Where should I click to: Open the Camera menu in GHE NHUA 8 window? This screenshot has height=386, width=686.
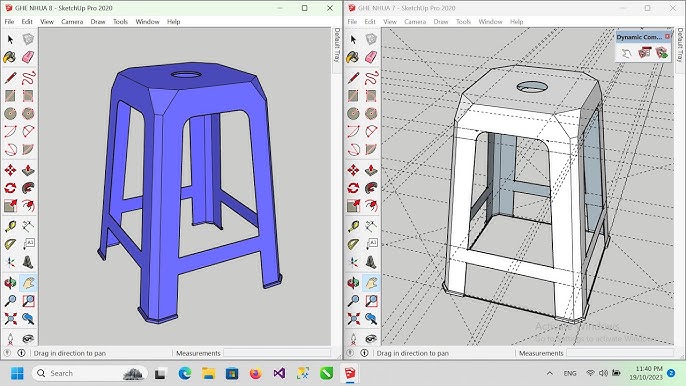point(72,21)
